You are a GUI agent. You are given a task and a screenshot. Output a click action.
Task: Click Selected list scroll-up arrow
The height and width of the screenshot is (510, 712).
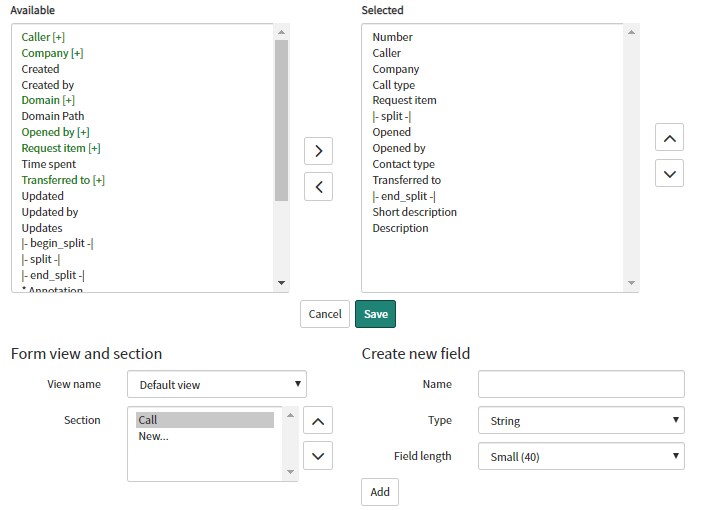[631, 32]
